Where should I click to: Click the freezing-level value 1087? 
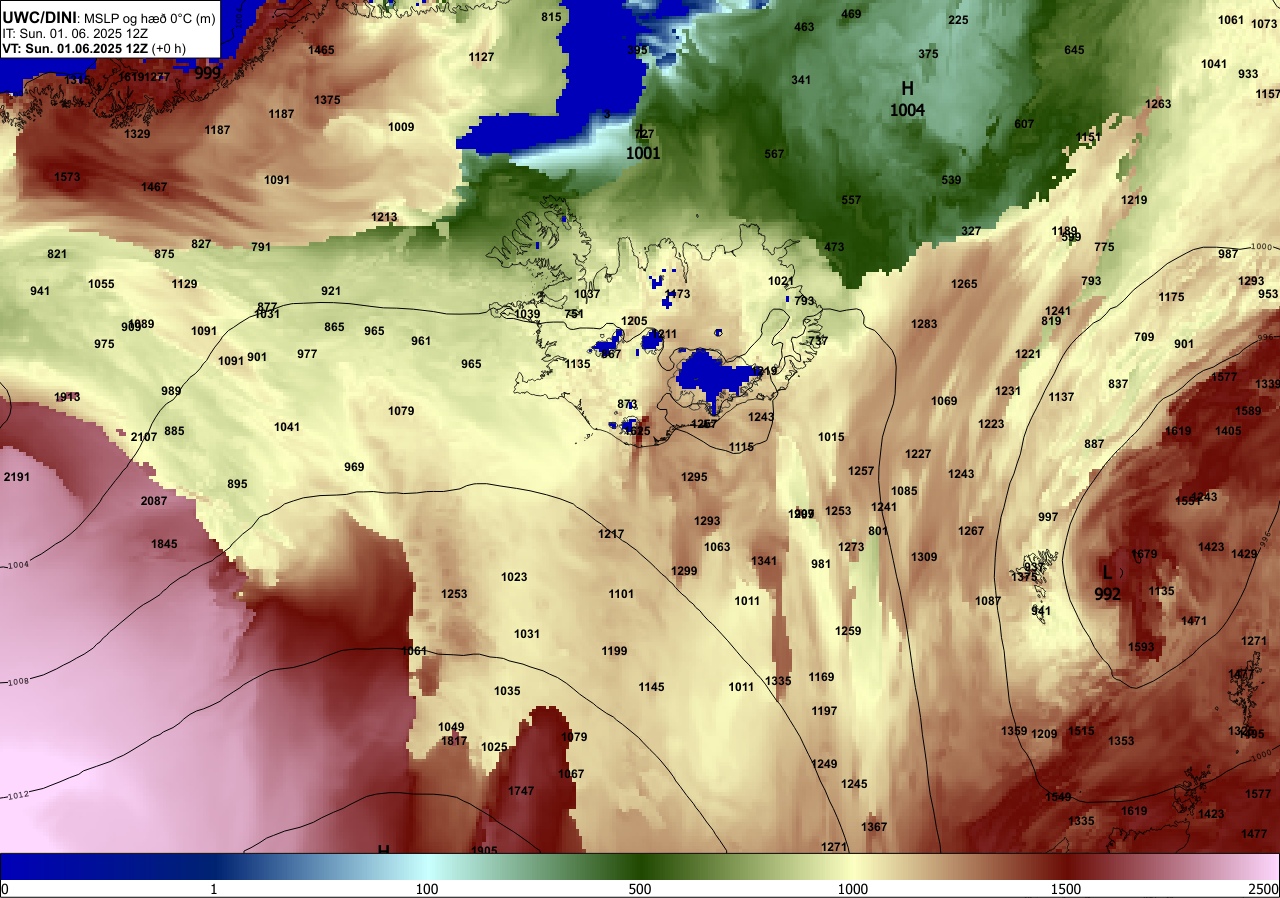(988, 601)
